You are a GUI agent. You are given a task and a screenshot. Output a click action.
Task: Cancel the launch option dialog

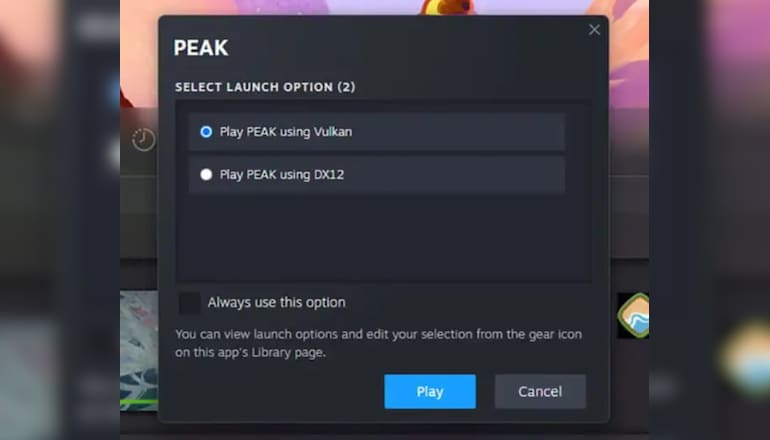pyautogui.click(x=540, y=391)
